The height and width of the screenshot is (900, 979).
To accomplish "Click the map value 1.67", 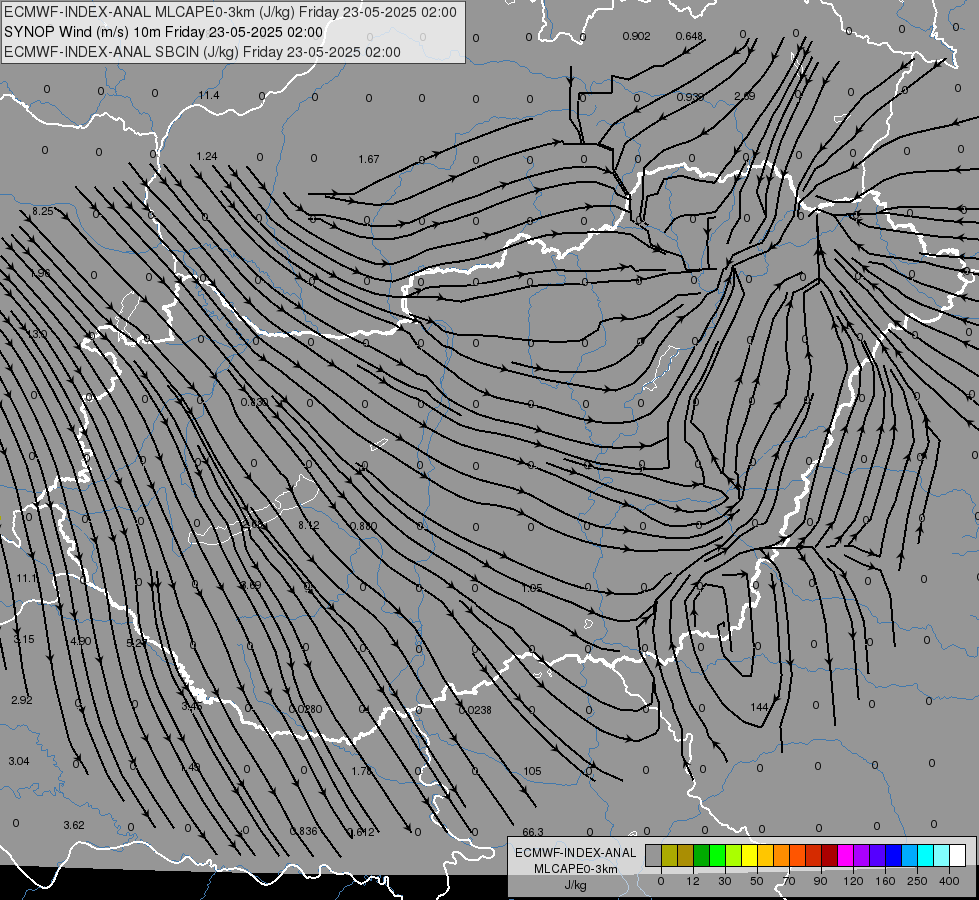I will click(369, 159).
